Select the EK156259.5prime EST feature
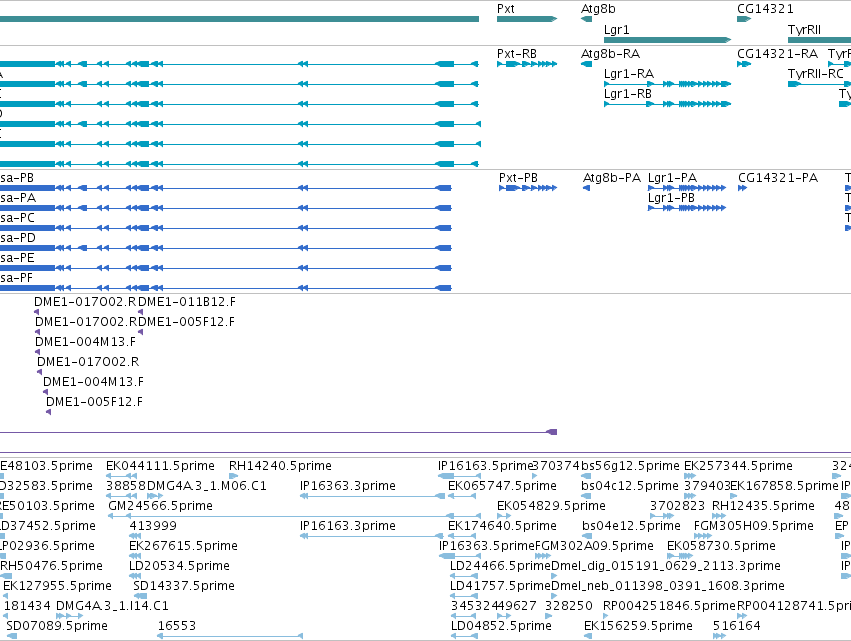The width and height of the screenshot is (851, 641). click(588, 636)
